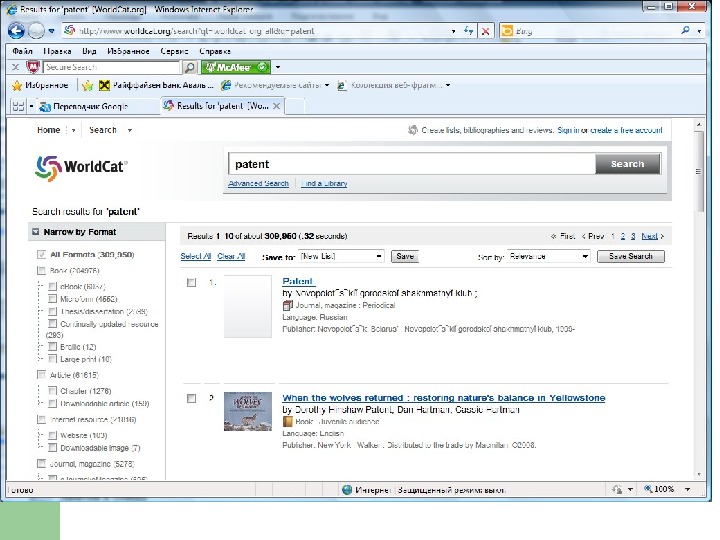Click the Next results page link
The image size is (720, 540).
(x=649, y=236)
